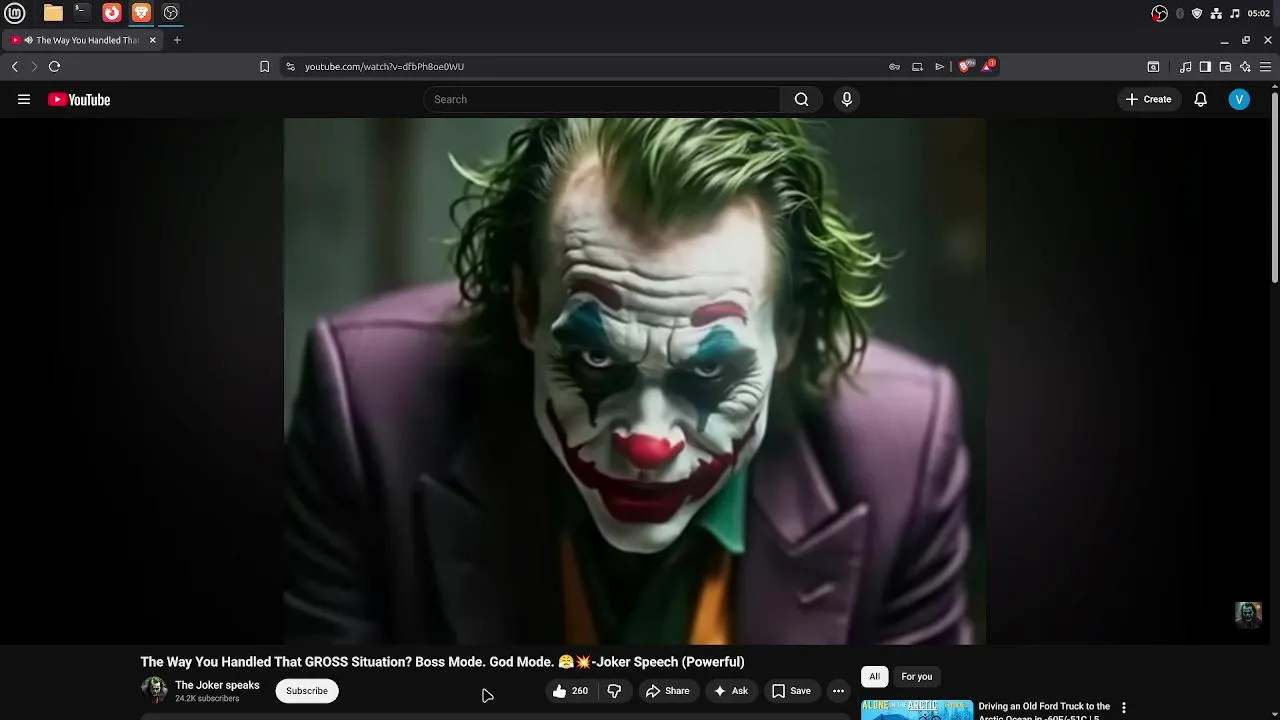Select the 'For you' filter chip

point(917,677)
